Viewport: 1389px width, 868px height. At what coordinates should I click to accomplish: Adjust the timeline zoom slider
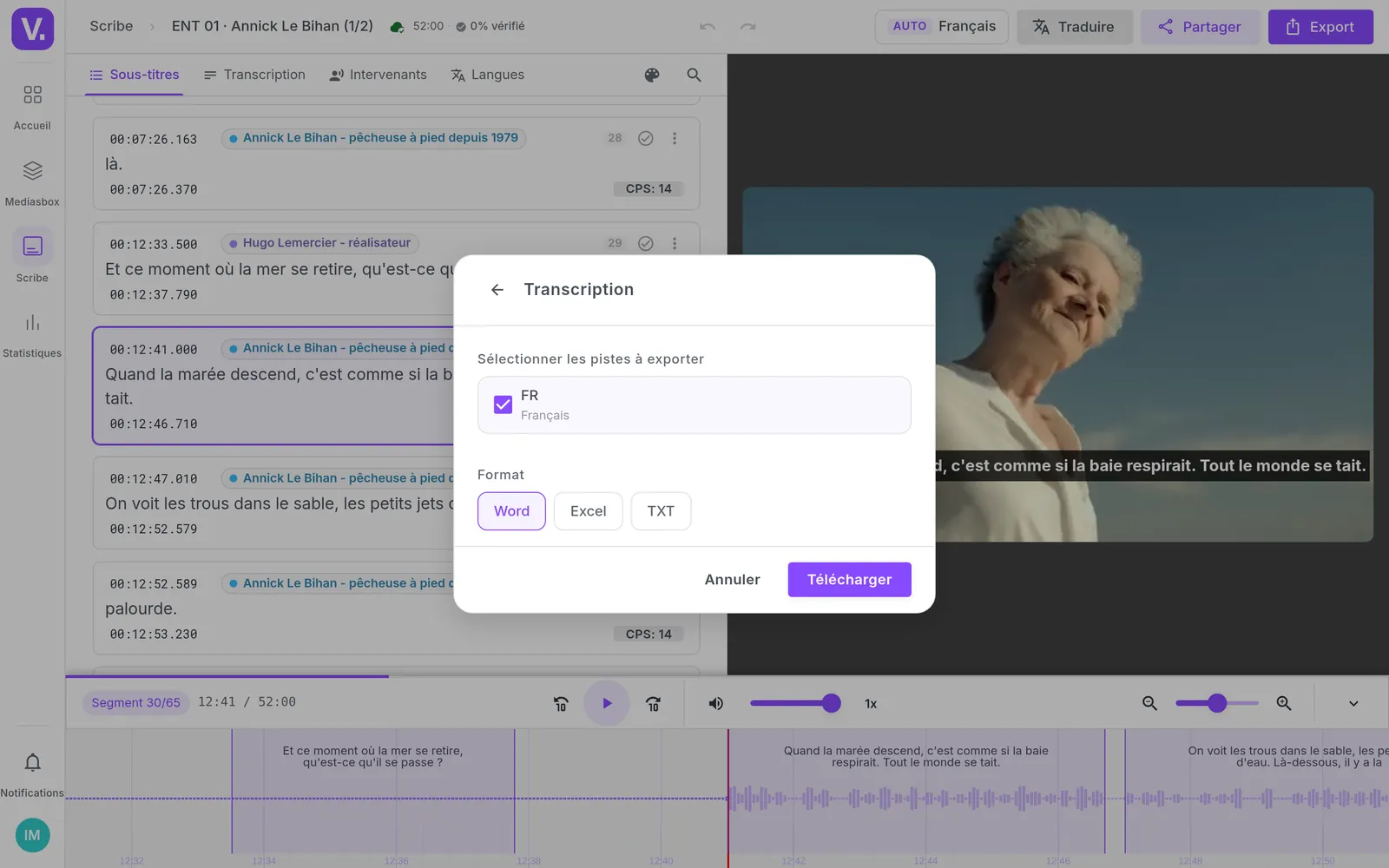pos(1217,703)
